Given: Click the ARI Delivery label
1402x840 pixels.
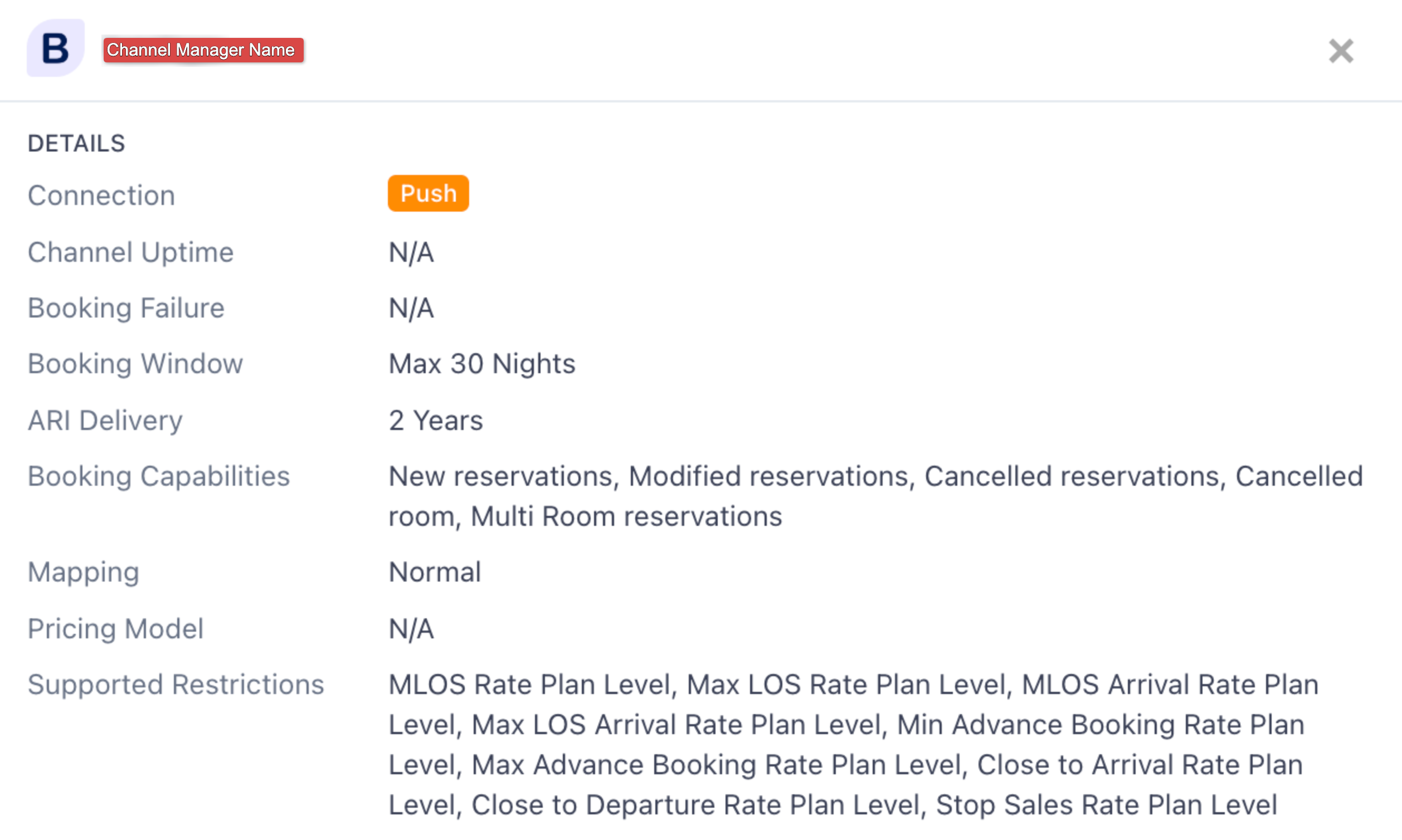Looking at the screenshot, I should pos(105,421).
